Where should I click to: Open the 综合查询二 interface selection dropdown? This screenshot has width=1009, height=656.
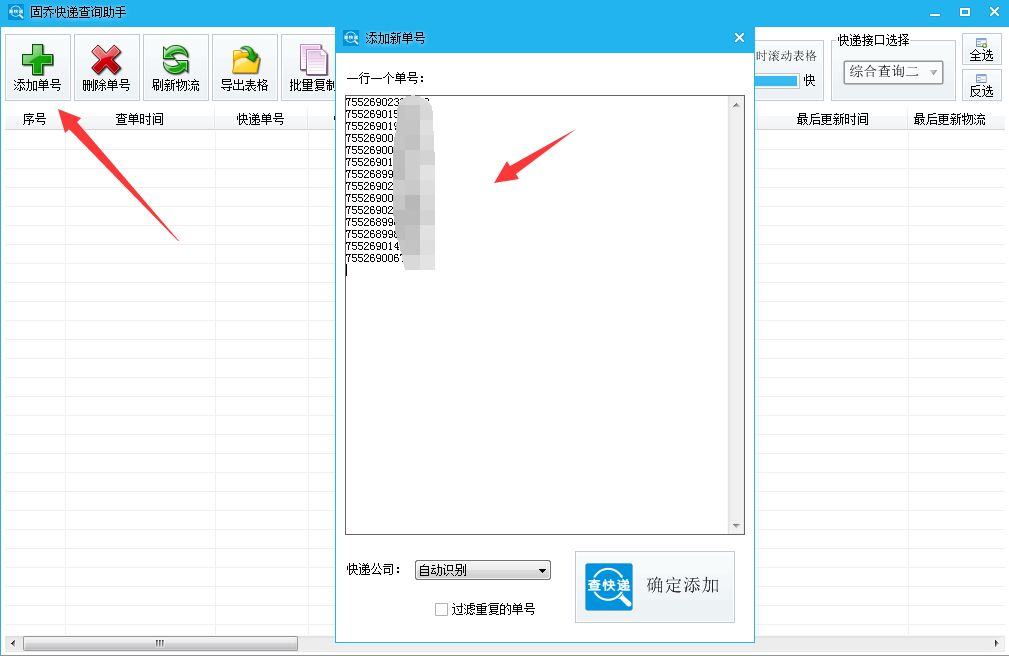click(893, 72)
